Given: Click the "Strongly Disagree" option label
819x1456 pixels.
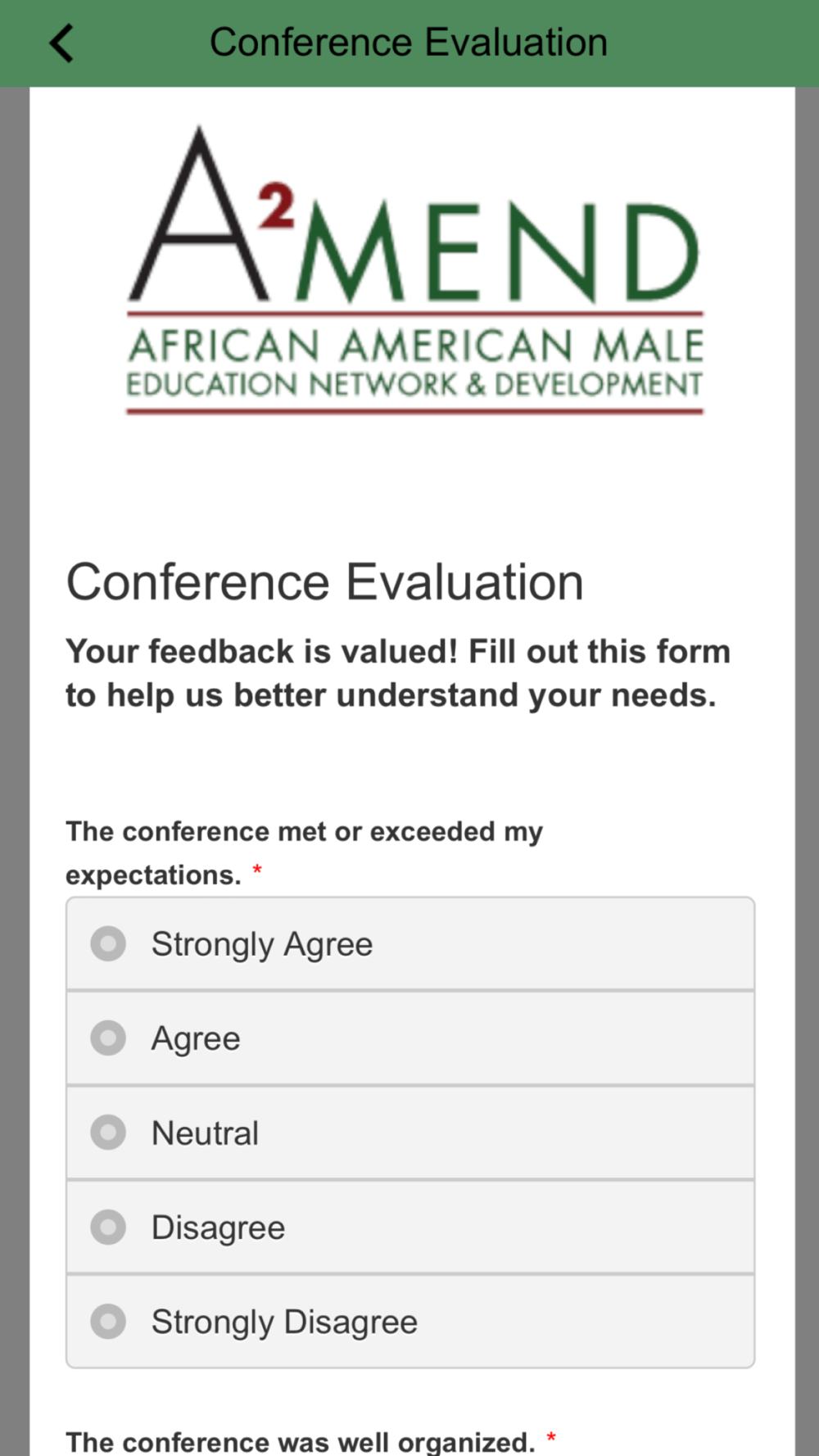Looking at the screenshot, I should [284, 1322].
